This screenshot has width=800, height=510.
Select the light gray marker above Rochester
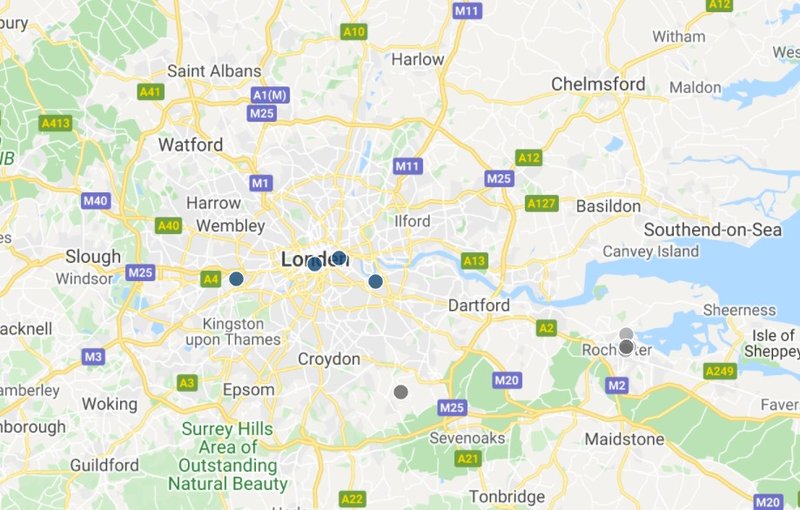point(626,334)
